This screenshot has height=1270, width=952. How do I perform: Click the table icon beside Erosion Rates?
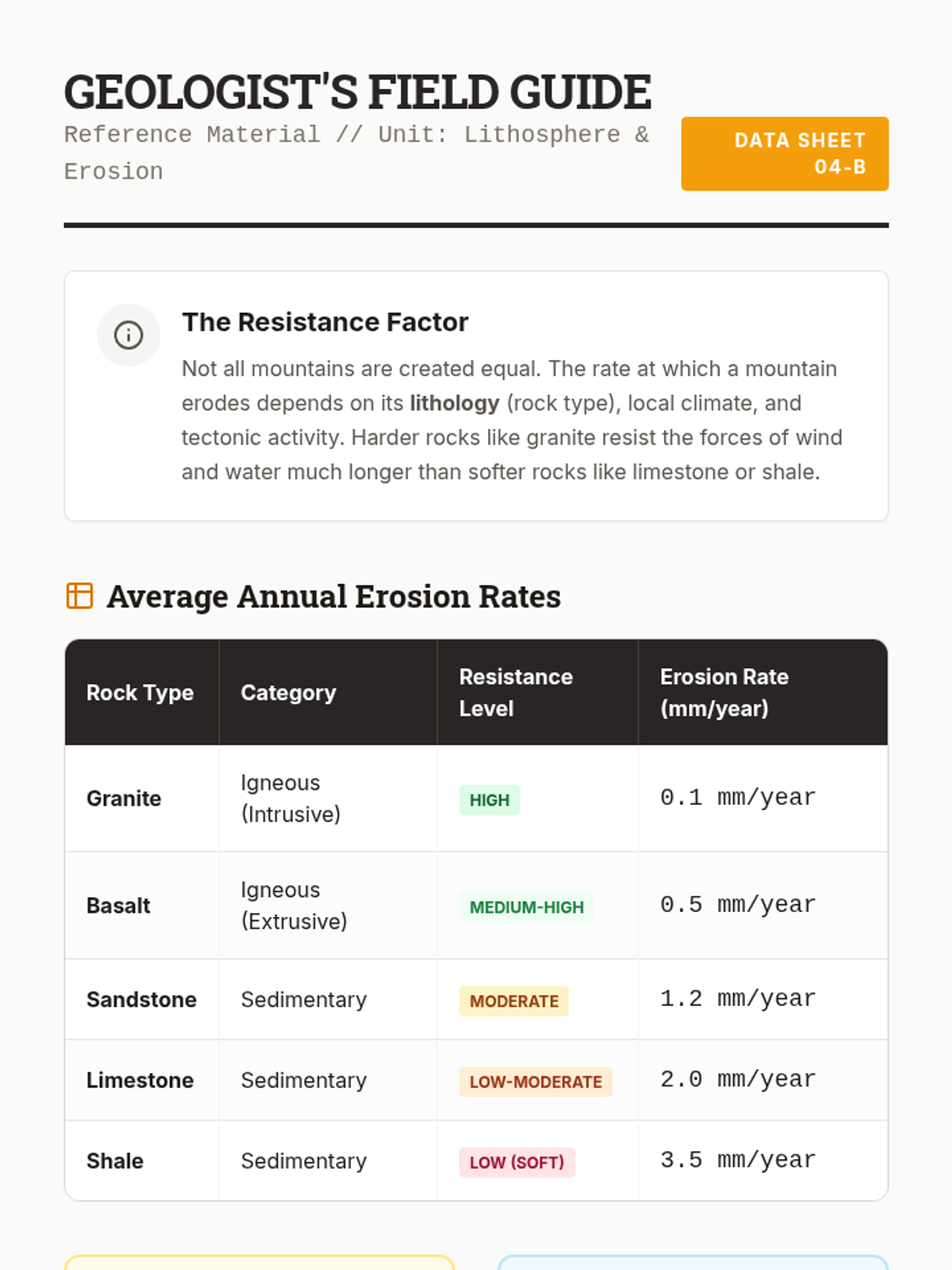79,595
